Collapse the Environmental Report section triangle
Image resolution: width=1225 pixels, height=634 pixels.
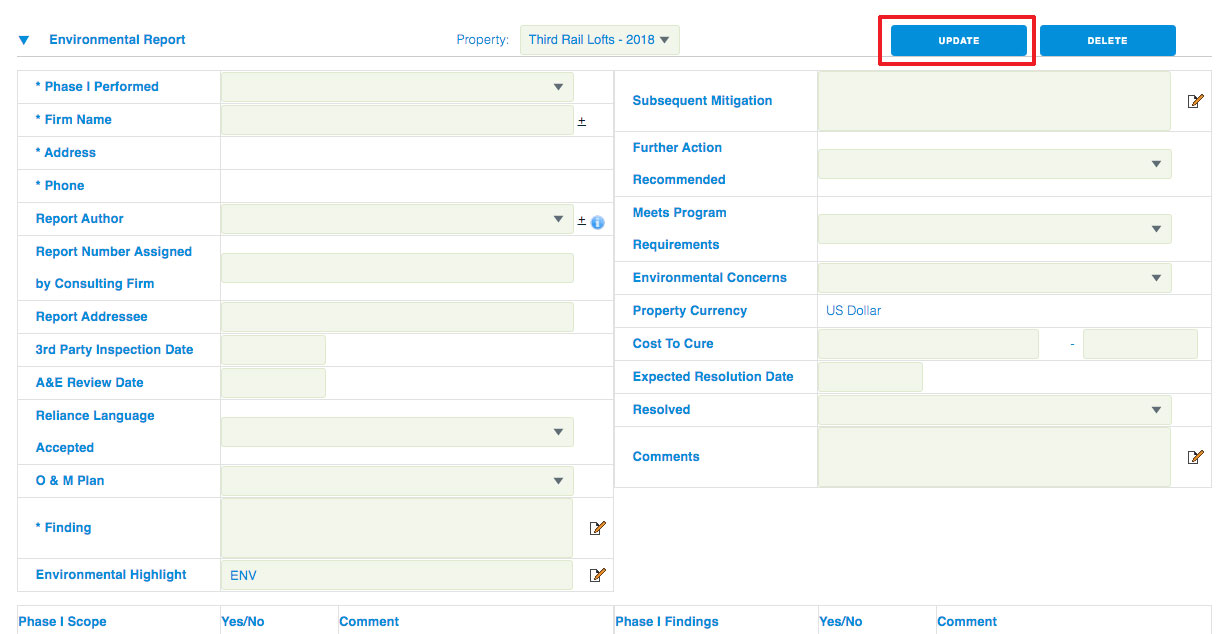pos(24,40)
